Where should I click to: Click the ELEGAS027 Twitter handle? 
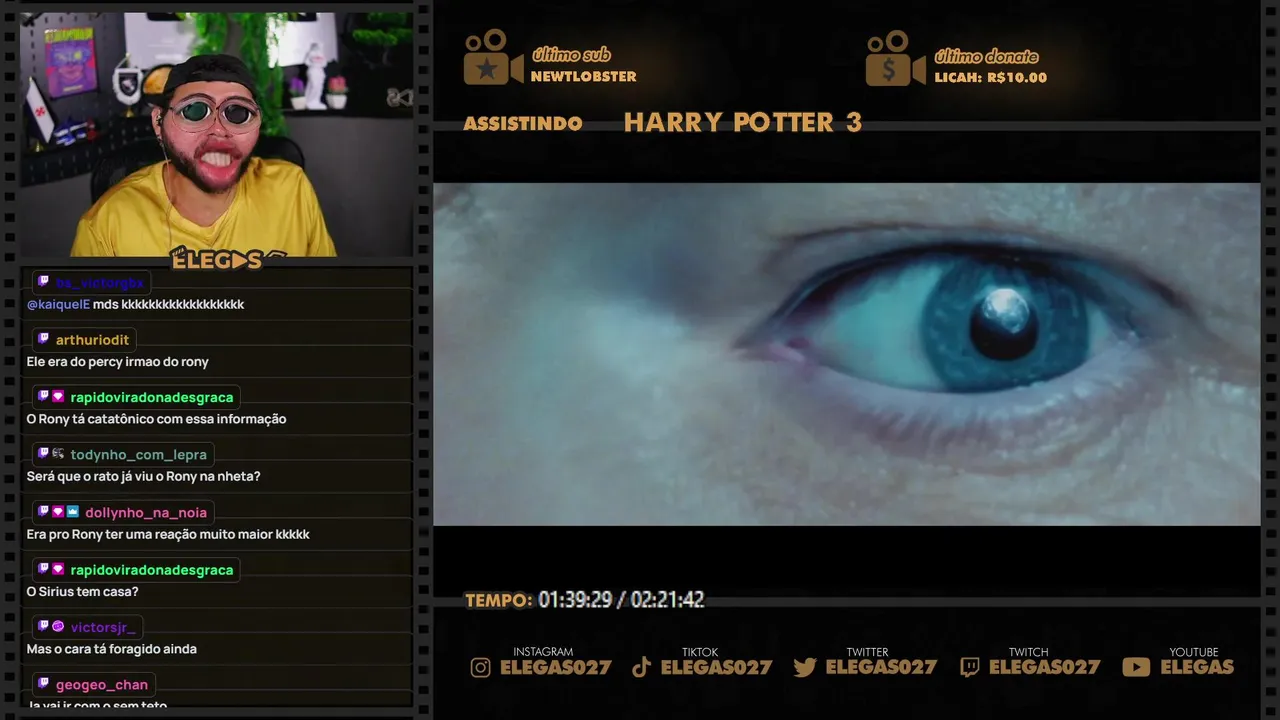881,667
